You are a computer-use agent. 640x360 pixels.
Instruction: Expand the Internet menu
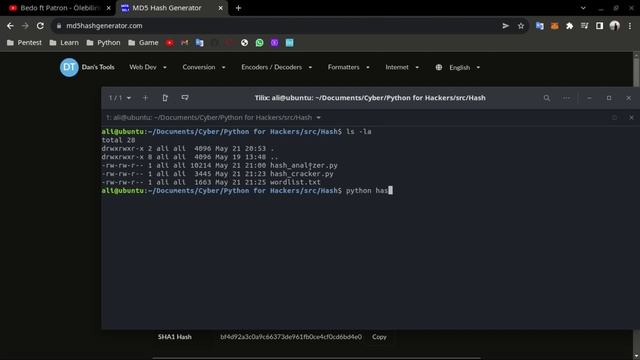point(402,67)
